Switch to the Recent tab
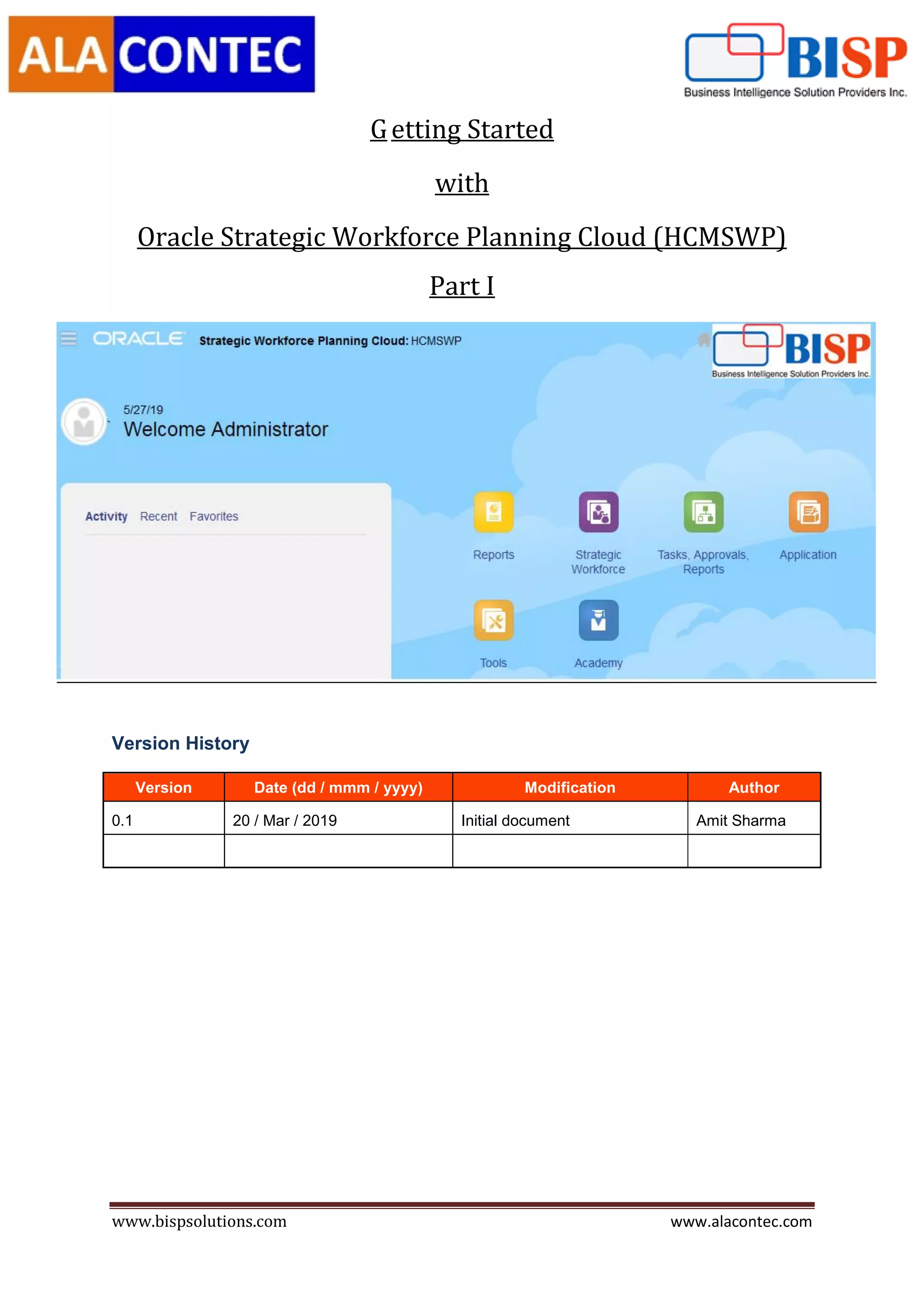Image resolution: width=924 pixels, height=1307 pixels. 159,516
